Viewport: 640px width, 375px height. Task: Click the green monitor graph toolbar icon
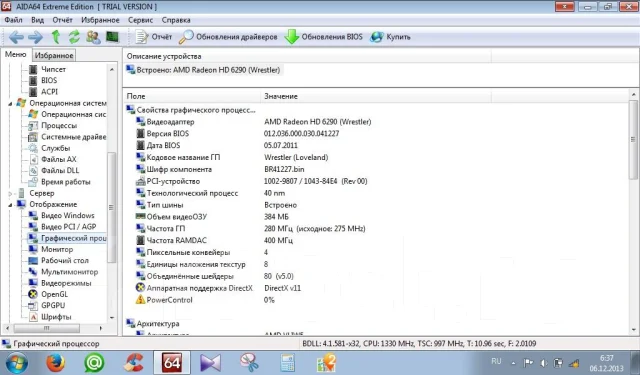112,37
